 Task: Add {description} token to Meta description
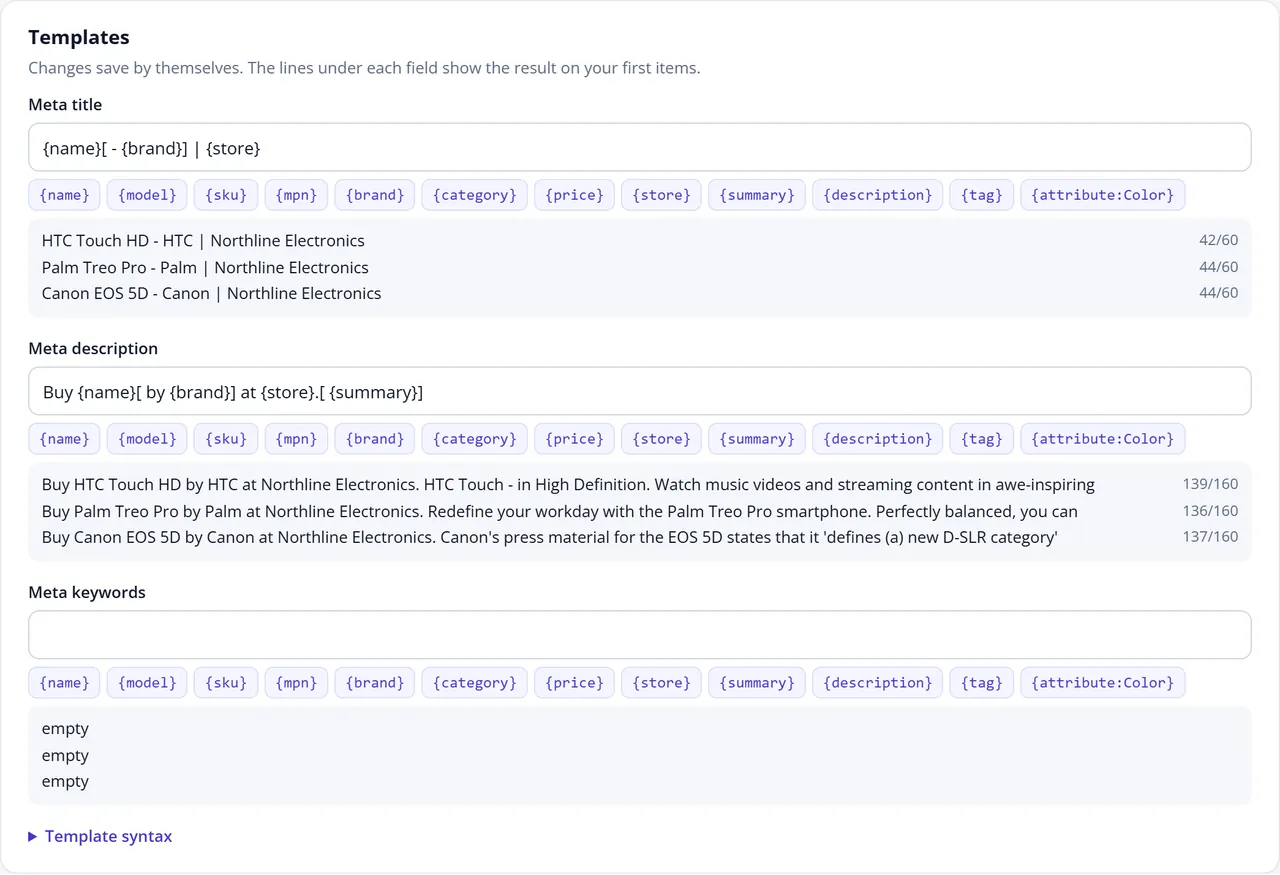tap(878, 439)
